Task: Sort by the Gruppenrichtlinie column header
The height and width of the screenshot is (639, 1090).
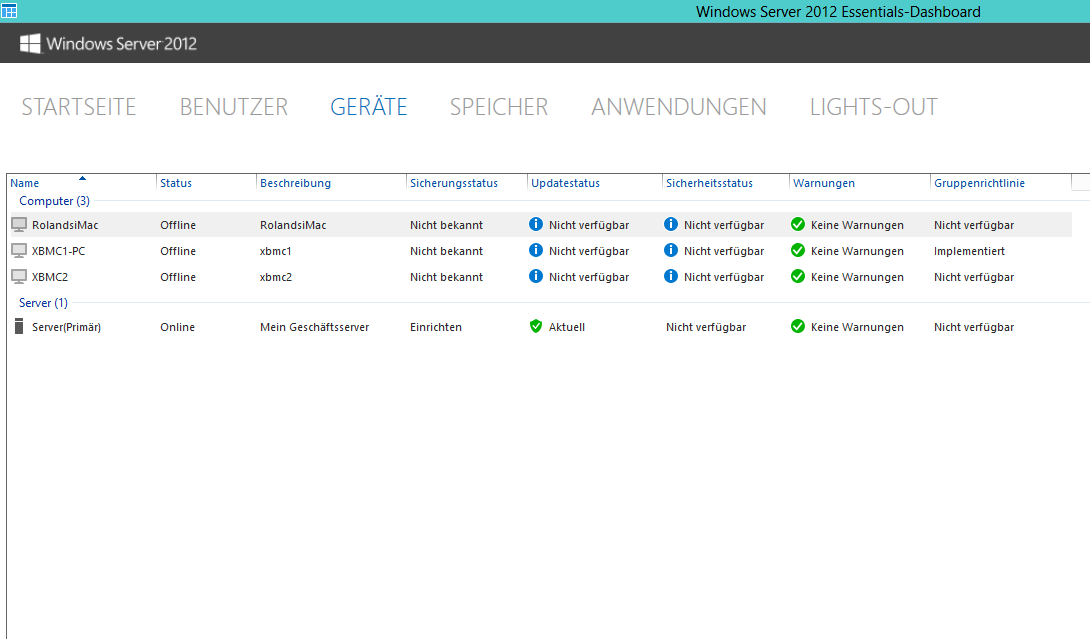Action: pyautogui.click(x=979, y=183)
